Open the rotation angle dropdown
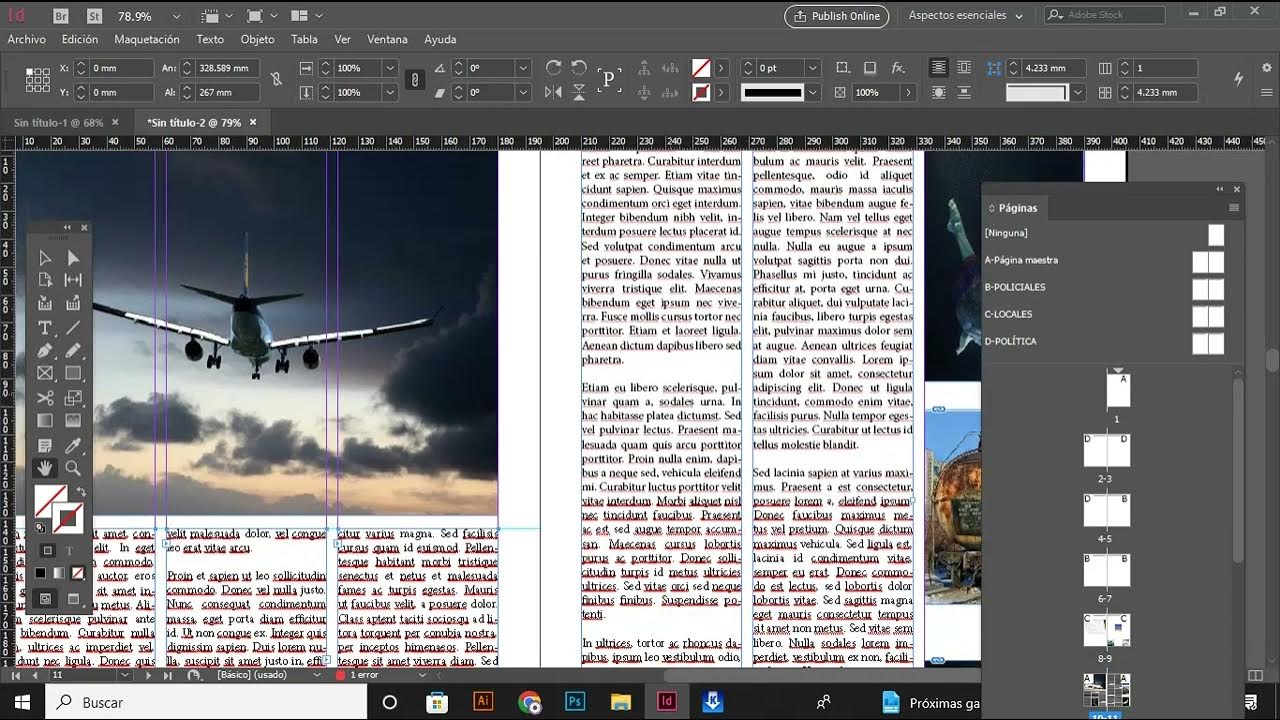The width and height of the screenshot is (1280, 720). click(522, 68)
